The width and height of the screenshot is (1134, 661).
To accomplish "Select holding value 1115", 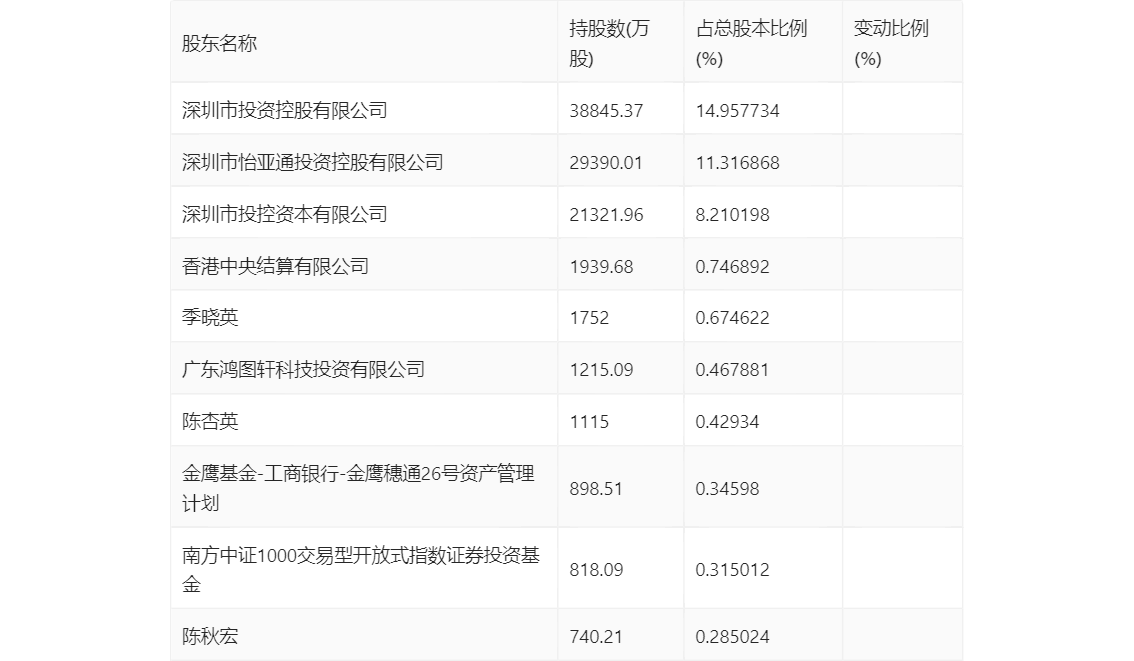I will 589,422.
